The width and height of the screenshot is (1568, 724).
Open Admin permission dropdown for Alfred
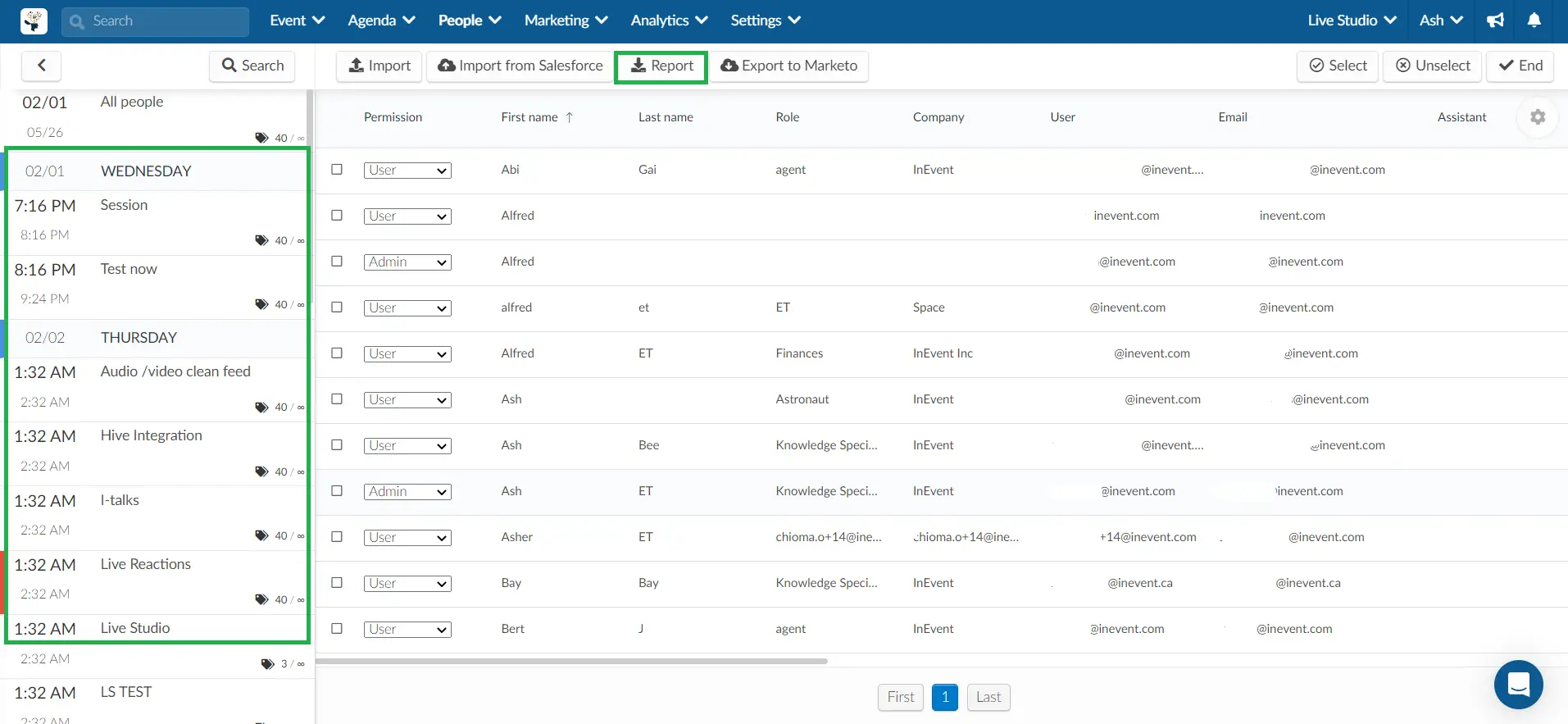[407, 262]
